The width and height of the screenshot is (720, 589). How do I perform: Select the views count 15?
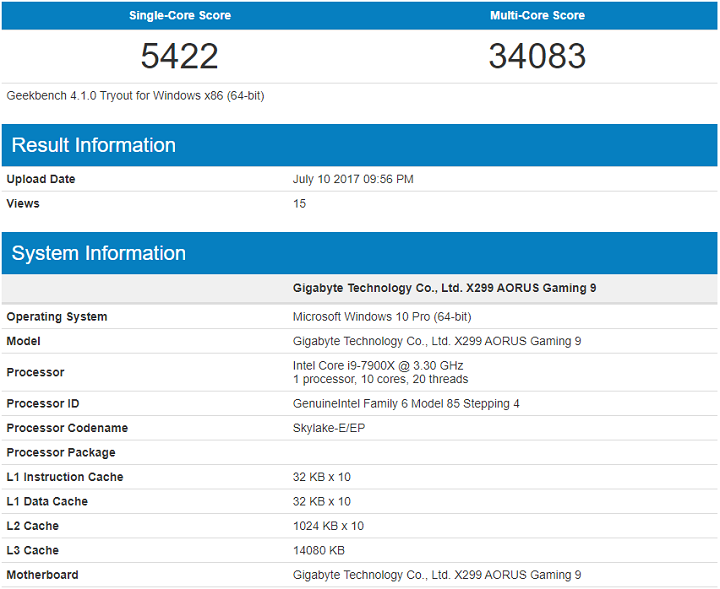pos(299,203)
